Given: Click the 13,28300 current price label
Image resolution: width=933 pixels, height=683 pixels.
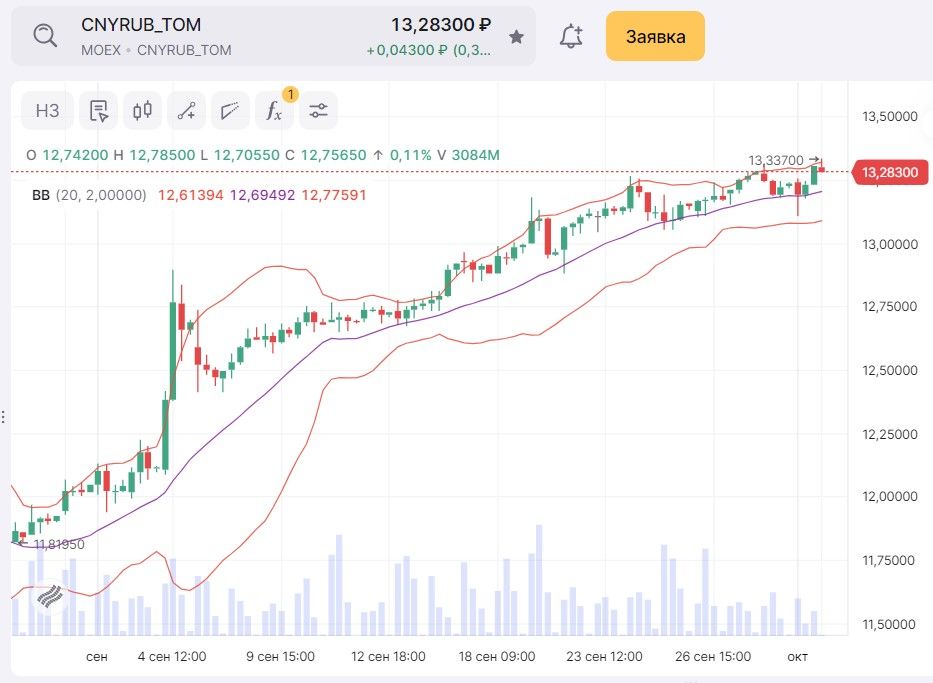Looking at the screenshot, I should pyautogui.click(x=884, y=173).
